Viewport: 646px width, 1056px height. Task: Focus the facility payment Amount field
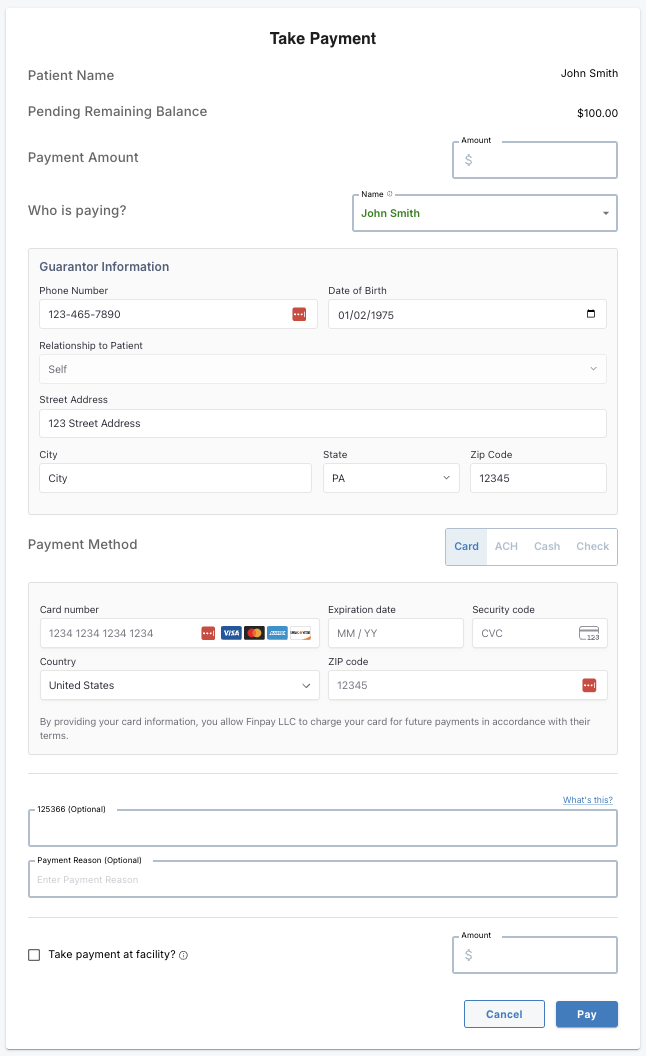click(x=535, y=955)
